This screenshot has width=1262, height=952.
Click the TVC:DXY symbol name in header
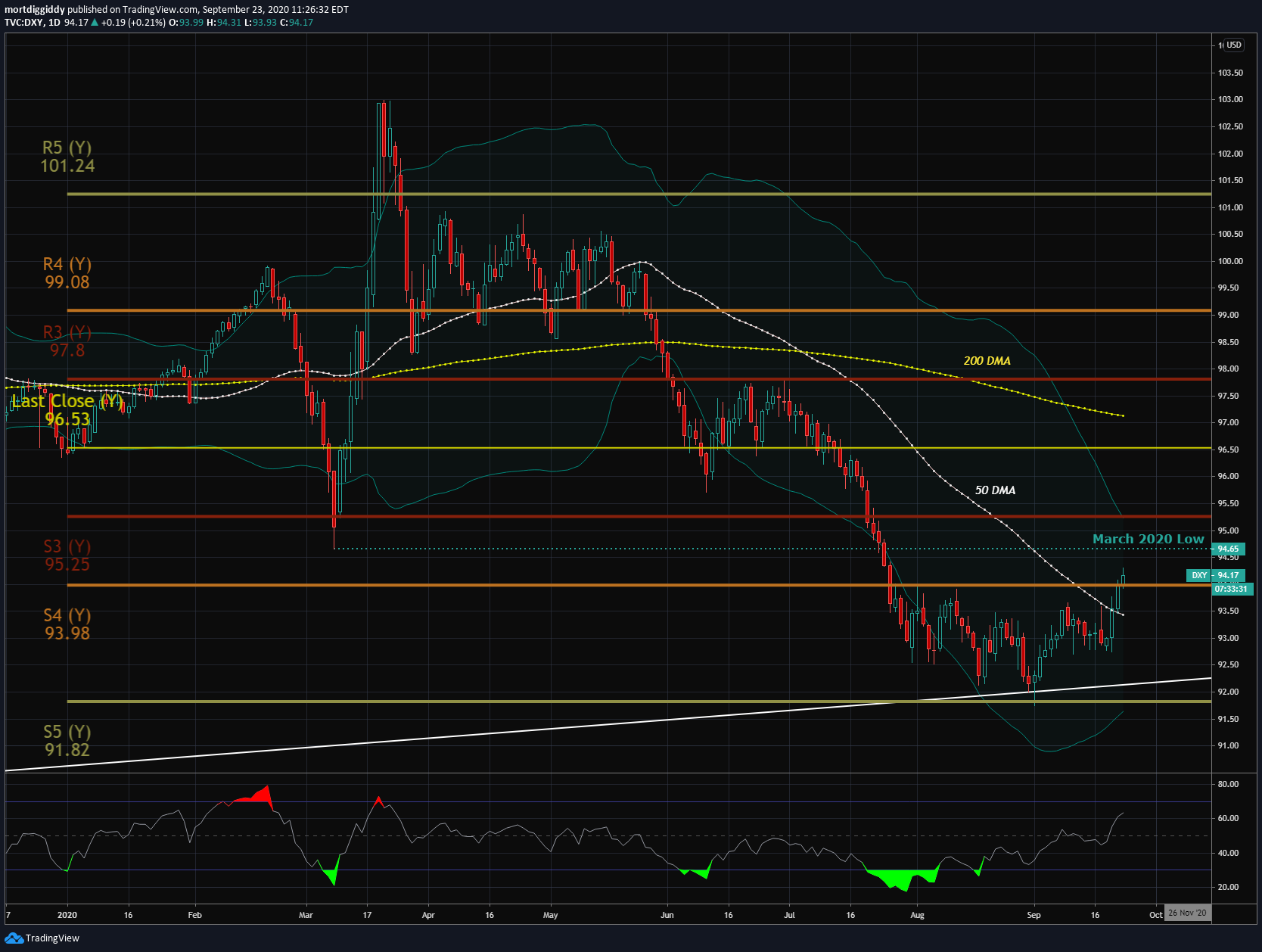point(23,23)
